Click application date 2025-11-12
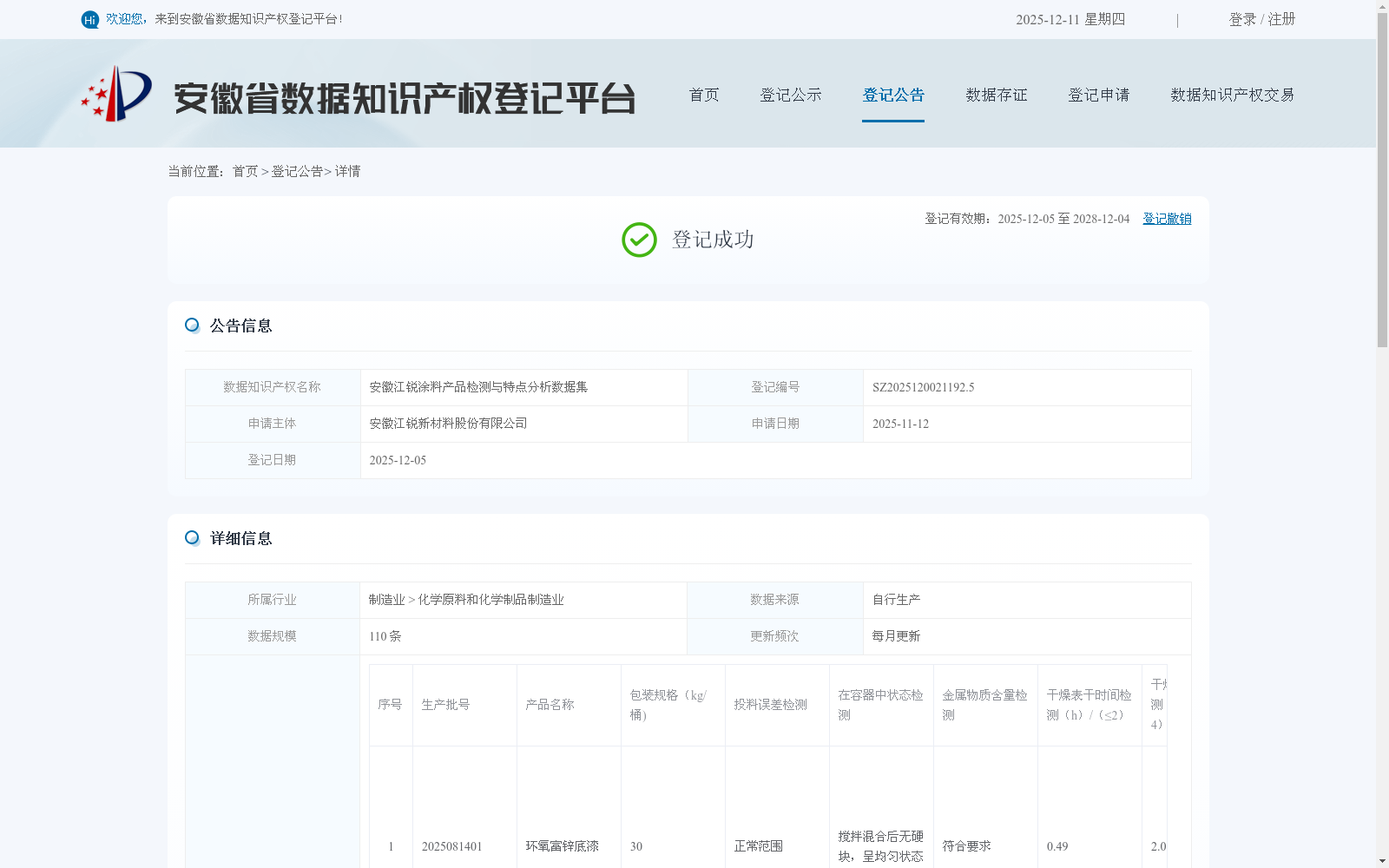The width and height of the screenshot is (1389, 868). click(x=900, y=424)
